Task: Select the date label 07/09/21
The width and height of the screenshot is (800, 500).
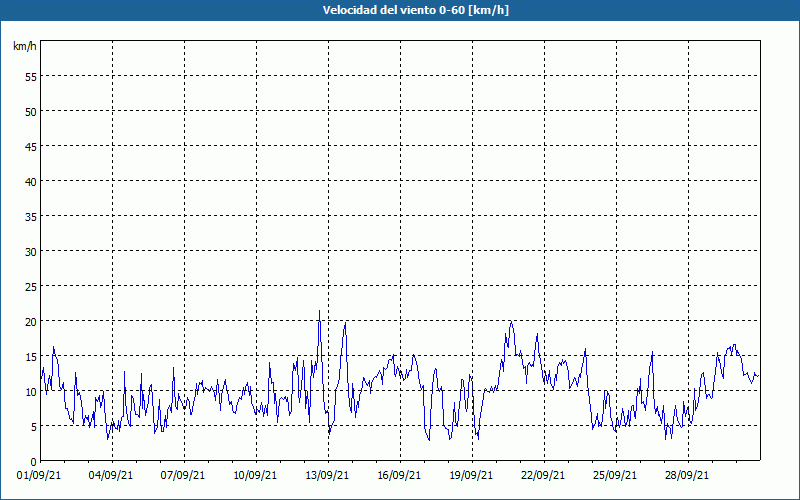Action: [183, 476]
